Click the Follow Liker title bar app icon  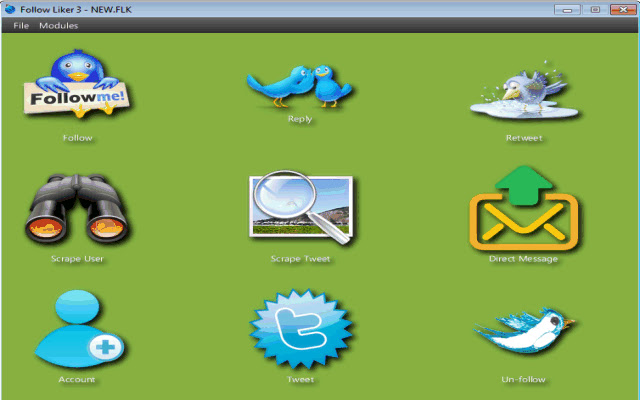click(10, 9)
